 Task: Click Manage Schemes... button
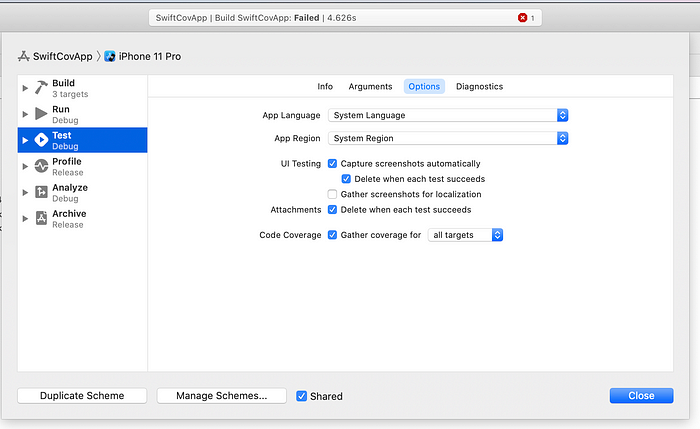(221, 396)
